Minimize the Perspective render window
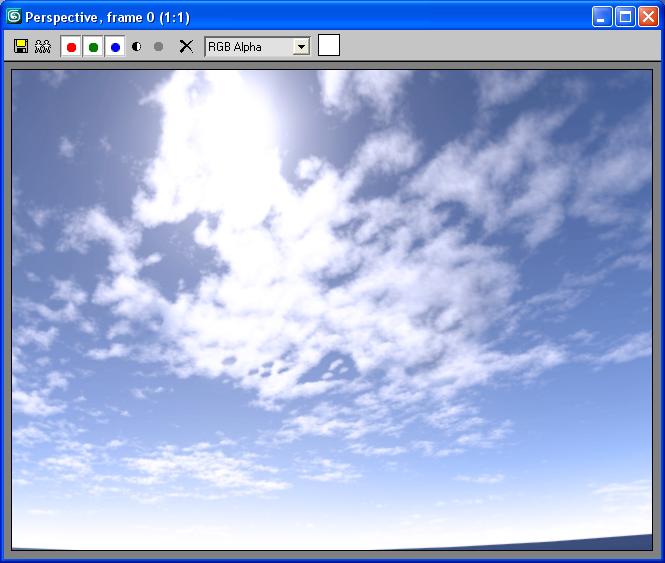This screenshot has width=665, height=563. click(x=602, y=16)
